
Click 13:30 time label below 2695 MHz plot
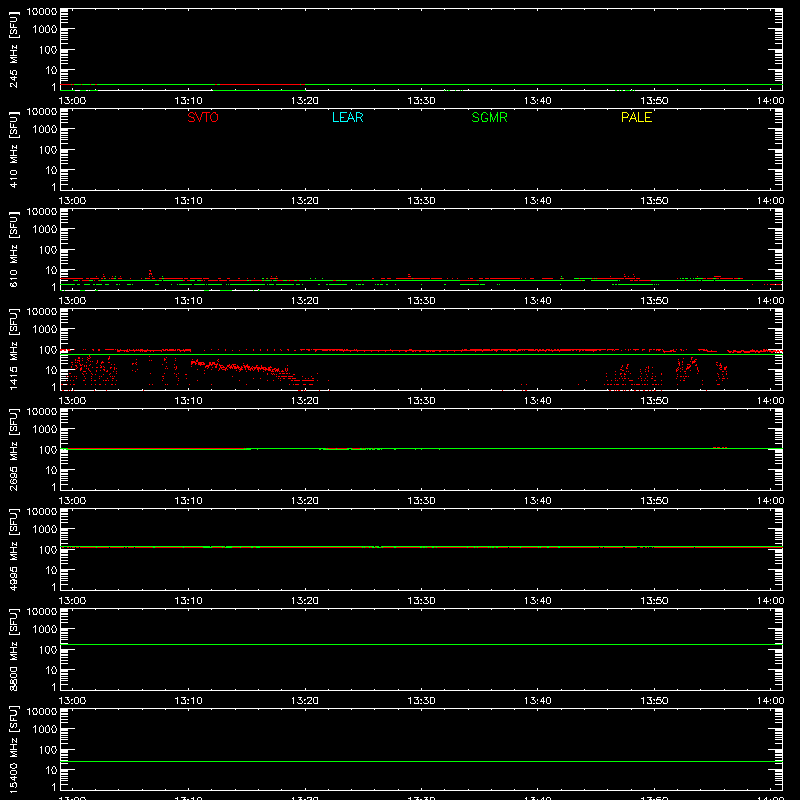point(421,501)
